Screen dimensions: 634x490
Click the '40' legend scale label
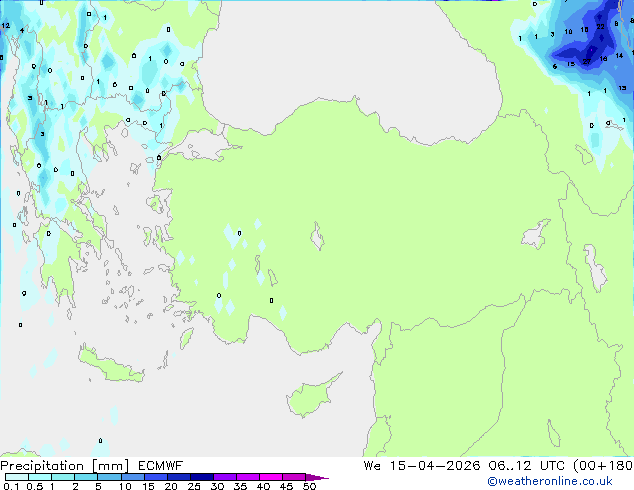[263, 486]
